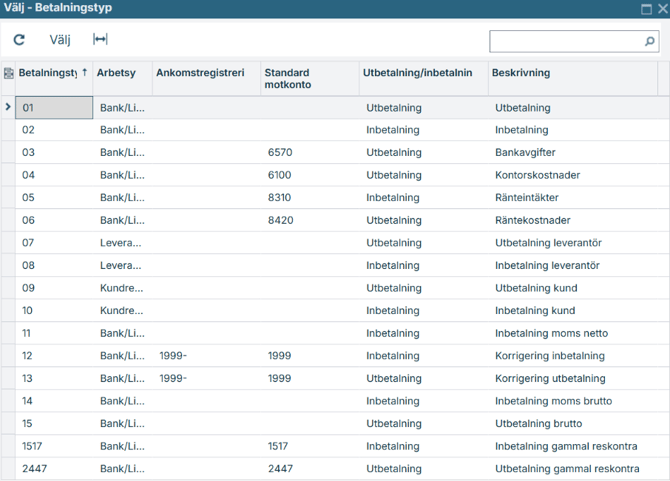Maximize the Välj - Betalningstyp window
Screen dimensions: 670x481
pos(646,8)
